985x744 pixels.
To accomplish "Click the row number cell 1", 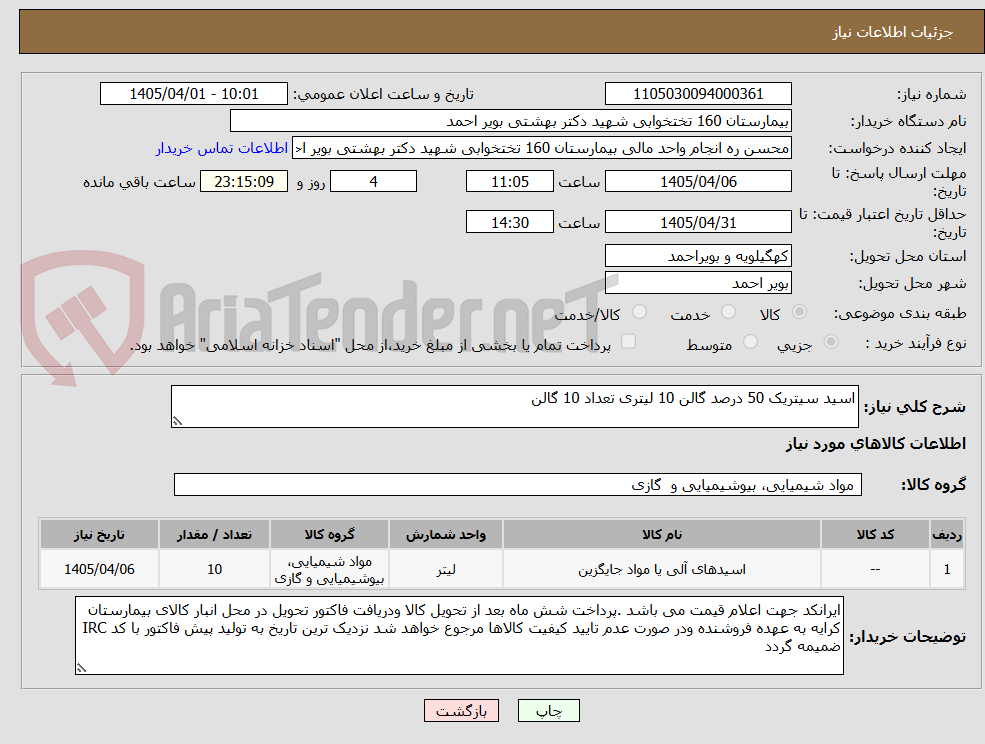I will pos(947,569).
